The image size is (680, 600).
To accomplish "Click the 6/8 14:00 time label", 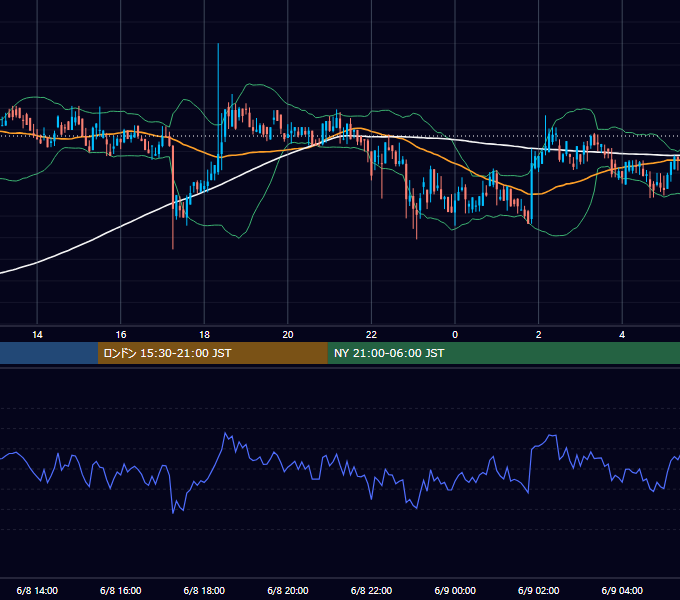I will [x=37, y=590].
